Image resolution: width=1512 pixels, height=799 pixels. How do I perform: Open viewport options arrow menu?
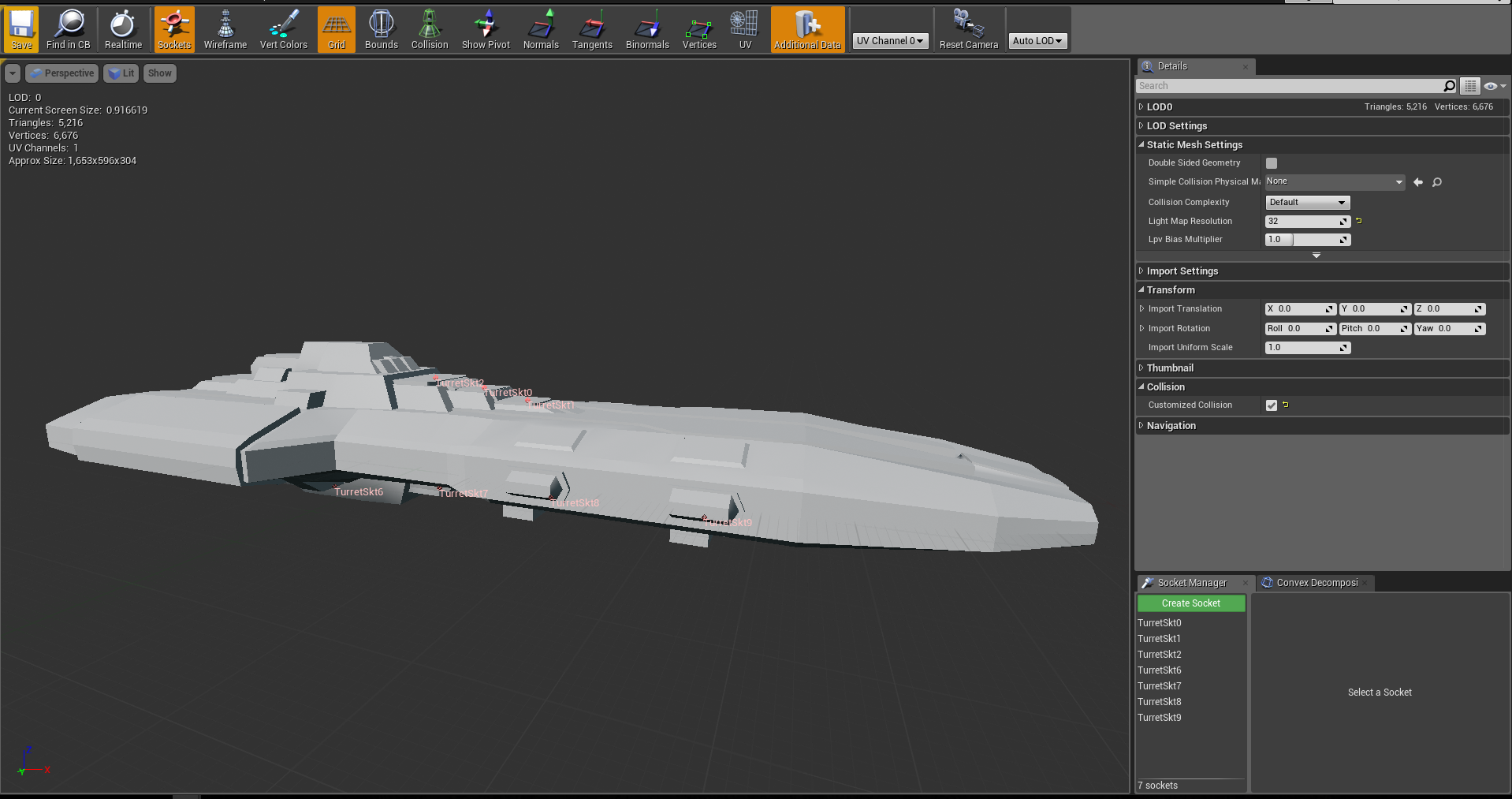click(13, 73)
